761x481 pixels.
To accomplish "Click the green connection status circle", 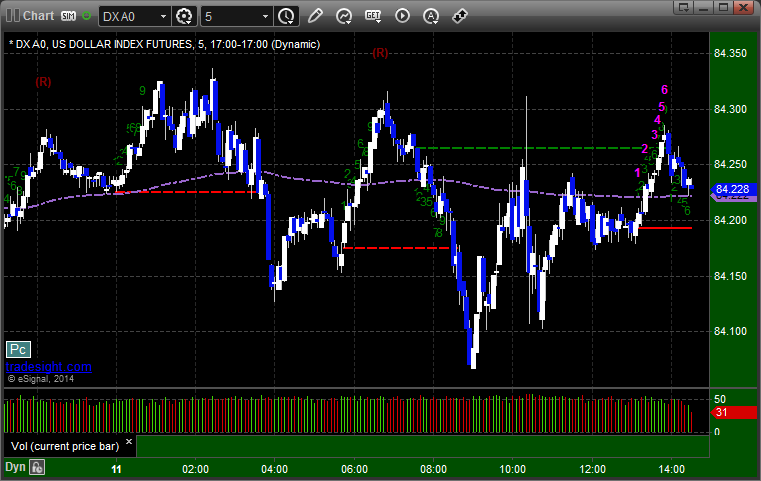I will [x=86, y=16].
